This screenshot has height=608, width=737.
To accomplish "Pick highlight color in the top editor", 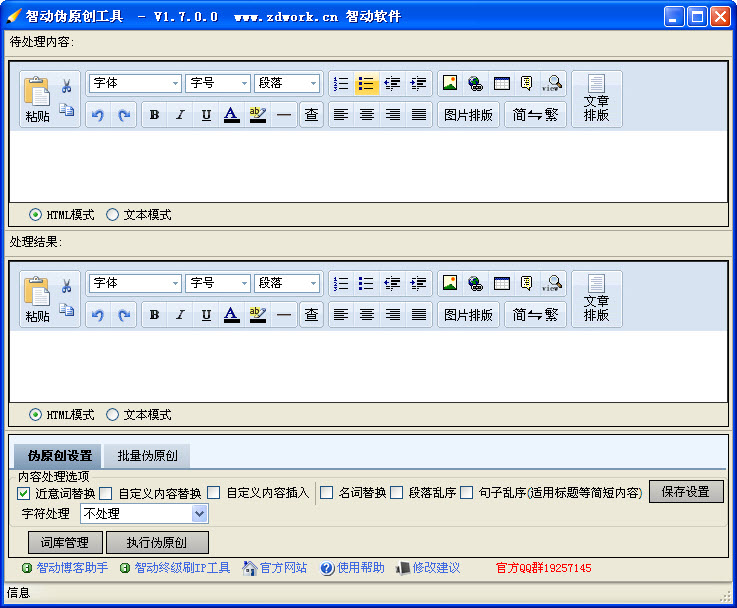I will pyautogui.click(x=258, y=115).
